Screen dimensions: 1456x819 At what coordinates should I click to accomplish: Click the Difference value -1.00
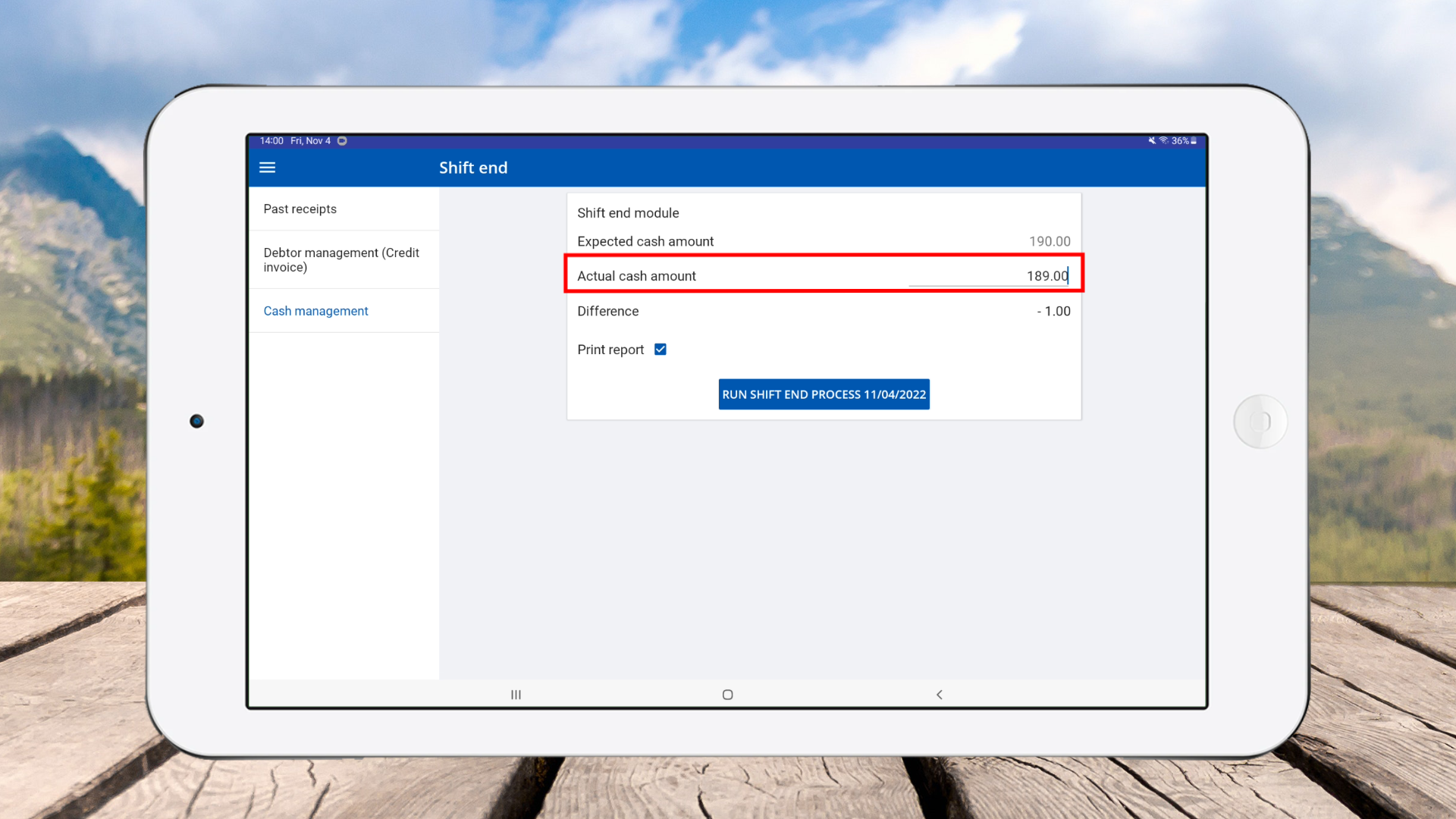point(1053,312)
